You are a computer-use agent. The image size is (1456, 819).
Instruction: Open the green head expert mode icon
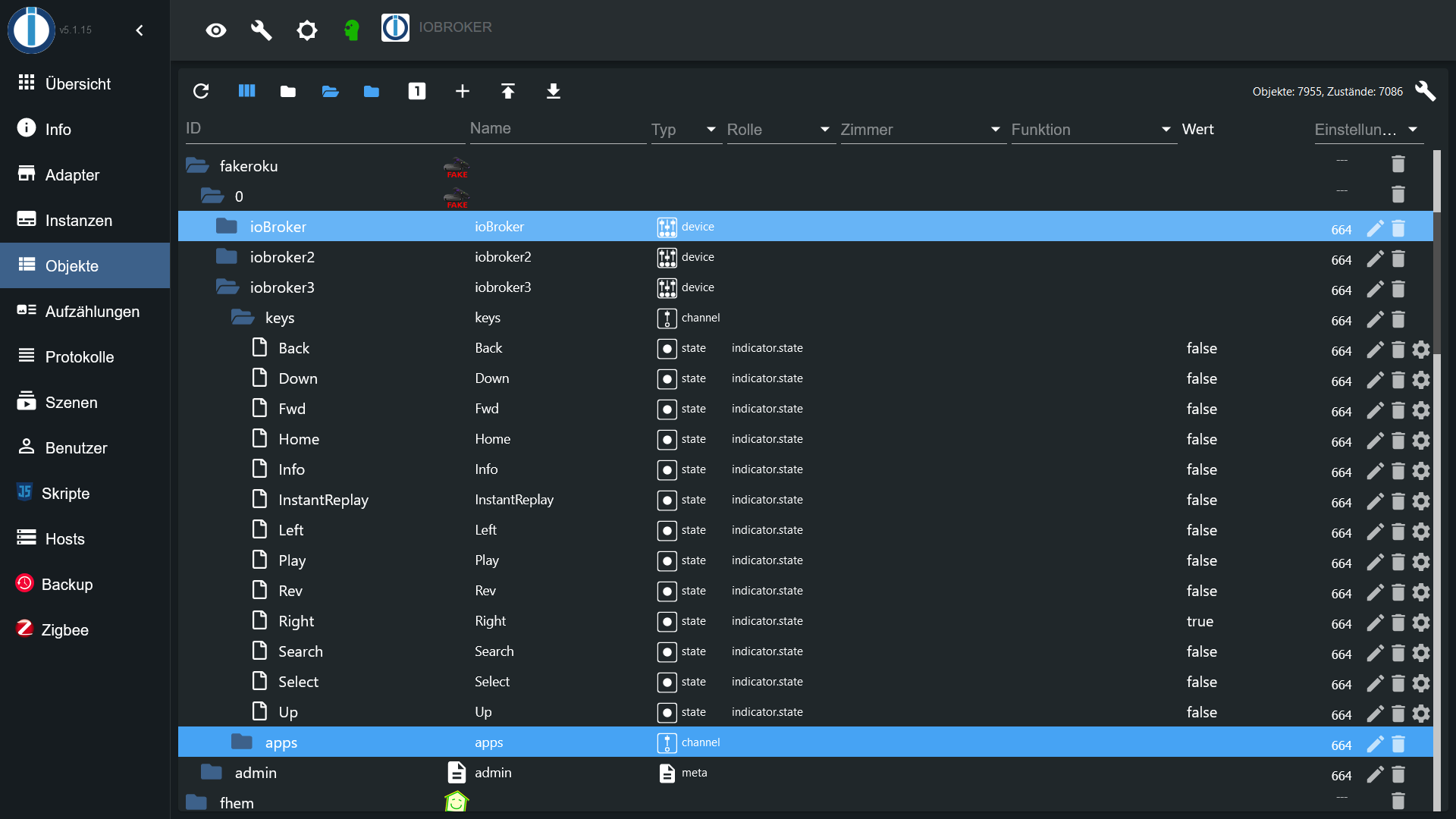click(352, 30)
